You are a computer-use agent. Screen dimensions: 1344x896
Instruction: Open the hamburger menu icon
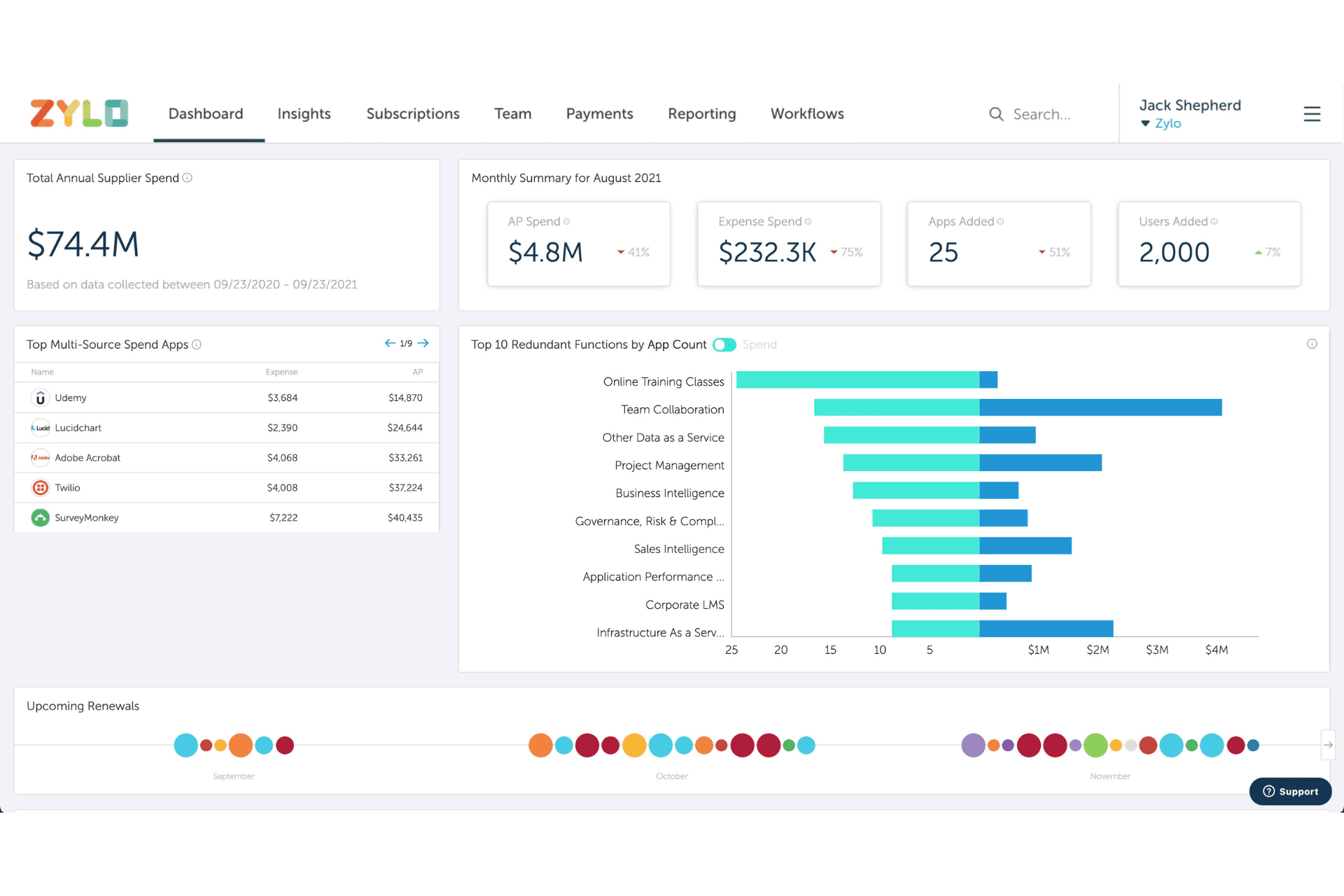[x=1312, y=114]
